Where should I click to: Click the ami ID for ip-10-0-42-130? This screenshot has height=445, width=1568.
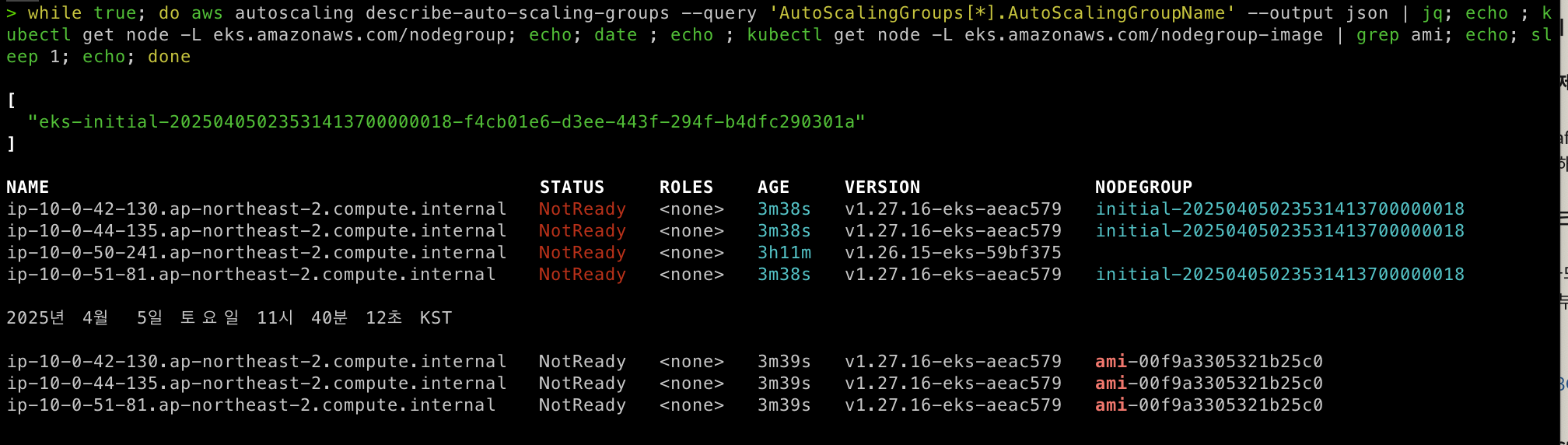pyautogui.click(x=1209, y=362)
